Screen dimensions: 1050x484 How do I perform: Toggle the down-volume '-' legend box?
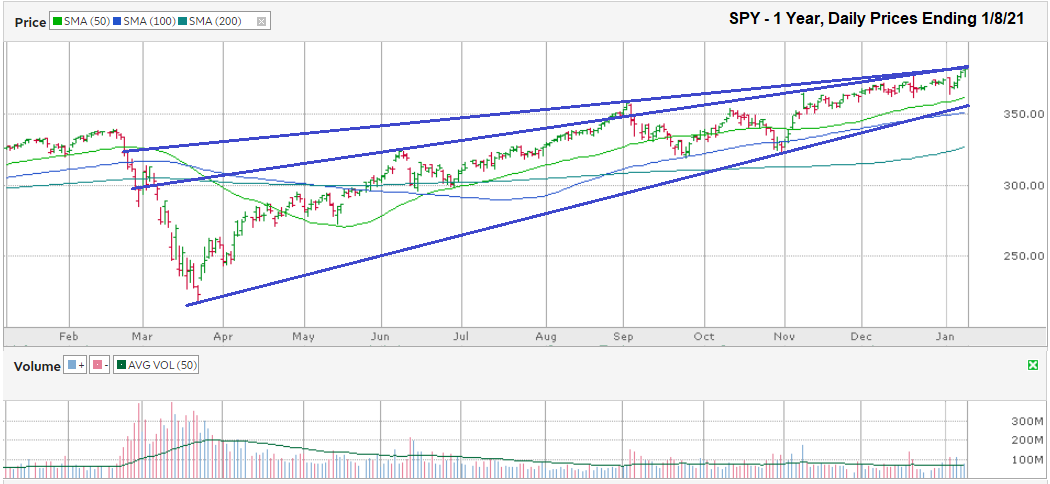coord(98,366)
